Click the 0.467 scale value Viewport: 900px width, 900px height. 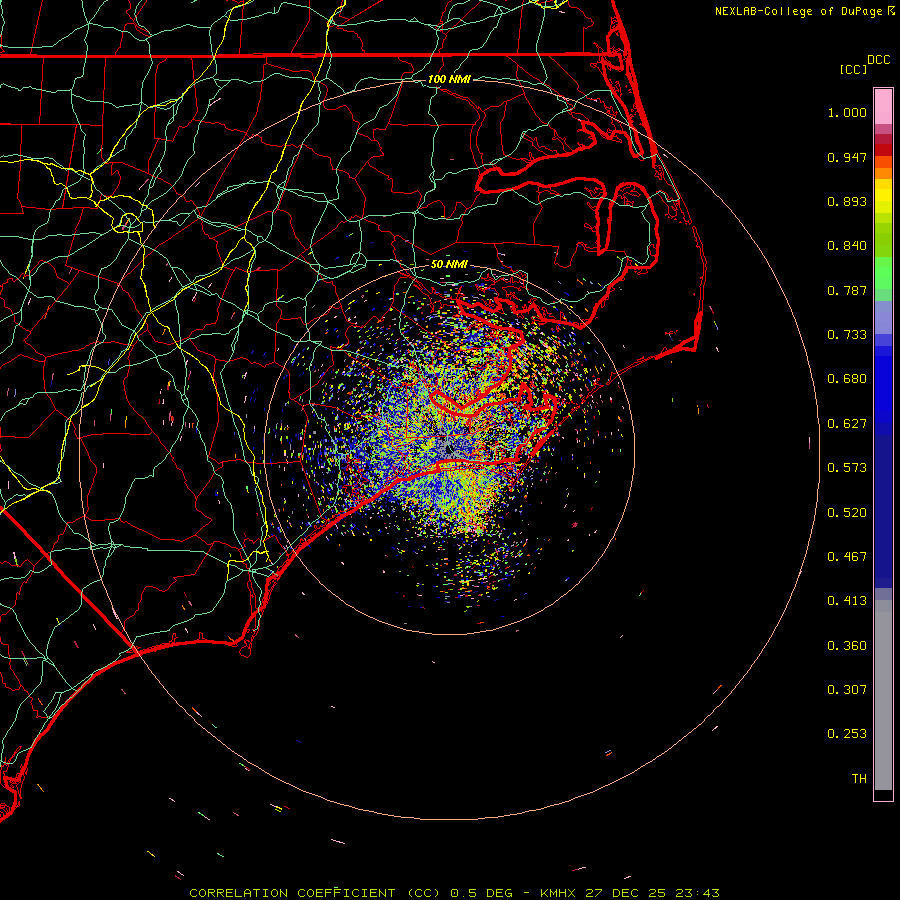pos(847,557)
